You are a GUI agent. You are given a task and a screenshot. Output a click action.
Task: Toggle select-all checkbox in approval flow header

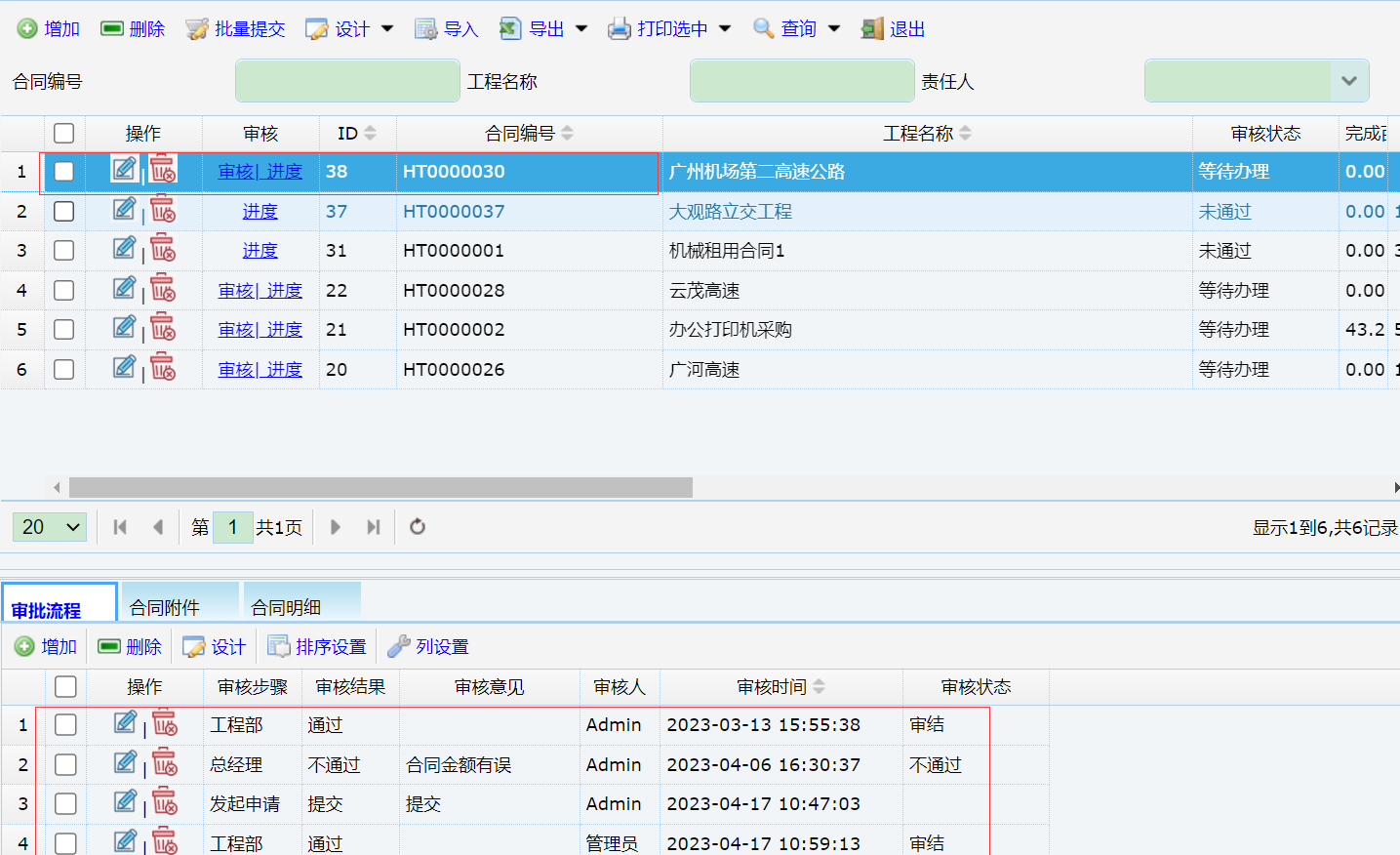click(x=66, y=687)
